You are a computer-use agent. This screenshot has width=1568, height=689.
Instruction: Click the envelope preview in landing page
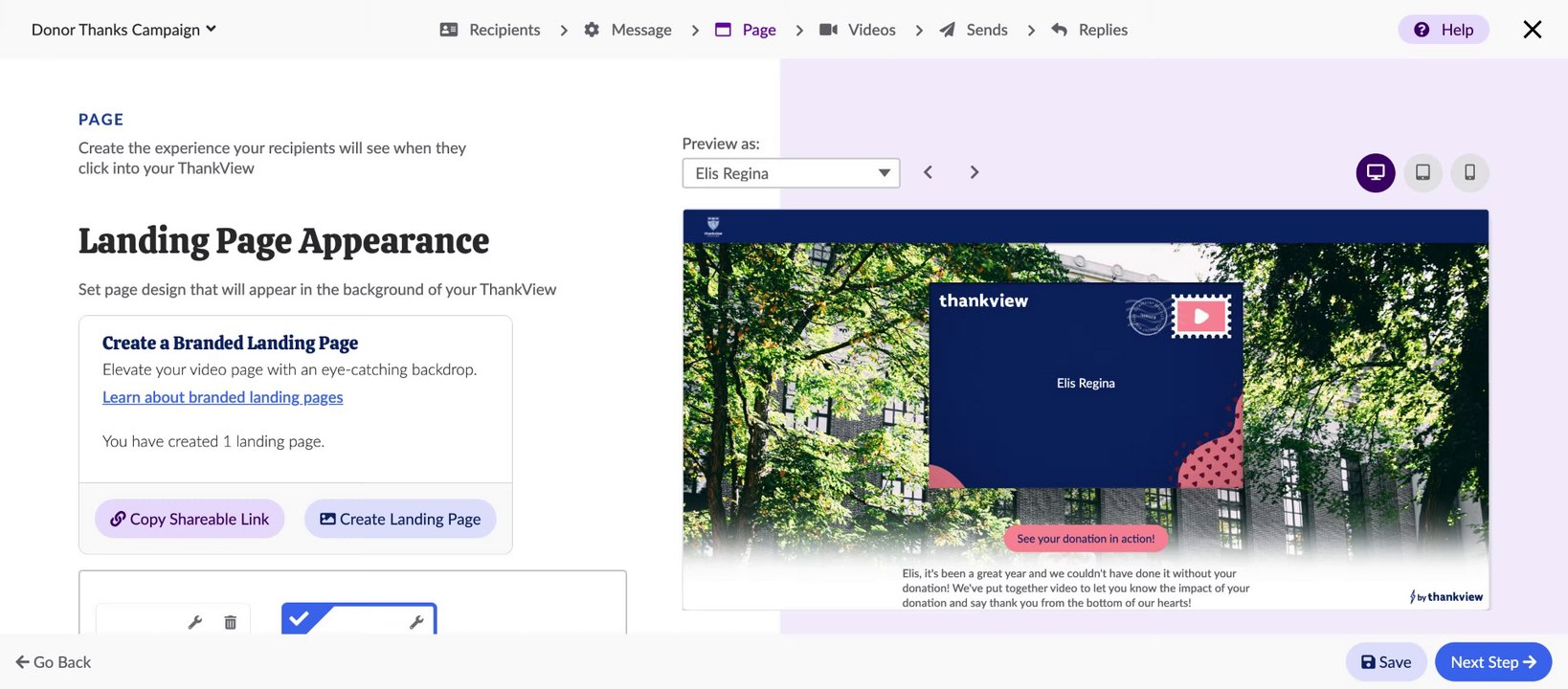pos(1086,385)
